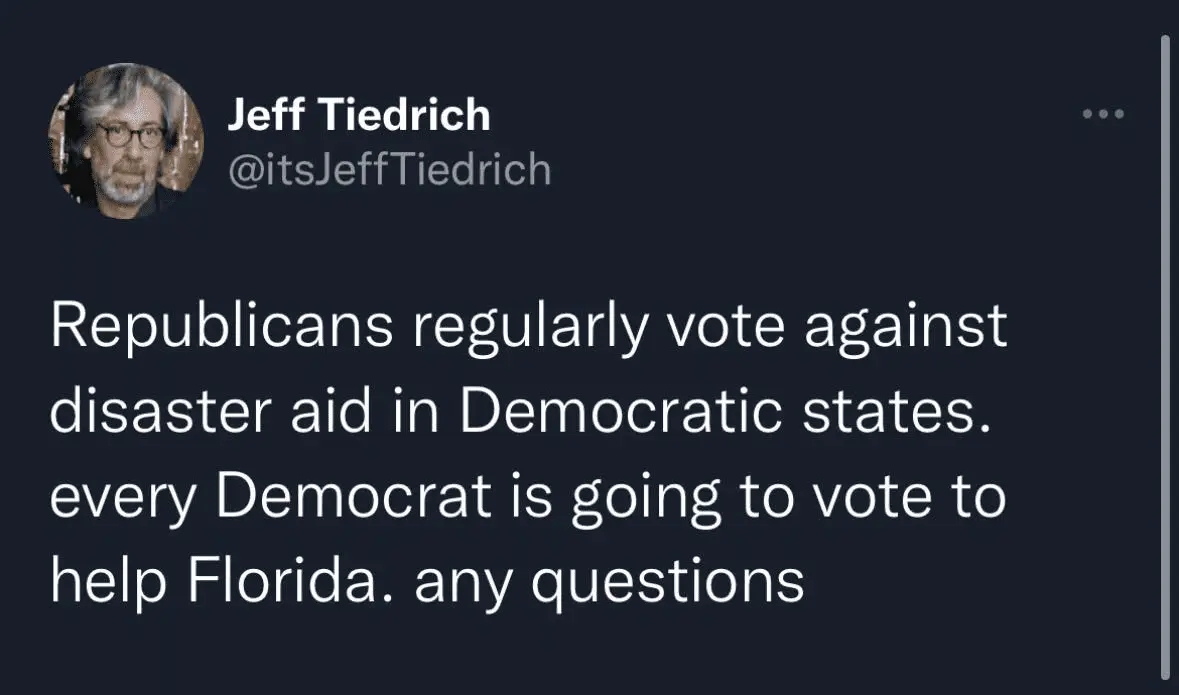
Task: Click Jeff Tiedrich's profile picture
Action: tap(127, 140)
